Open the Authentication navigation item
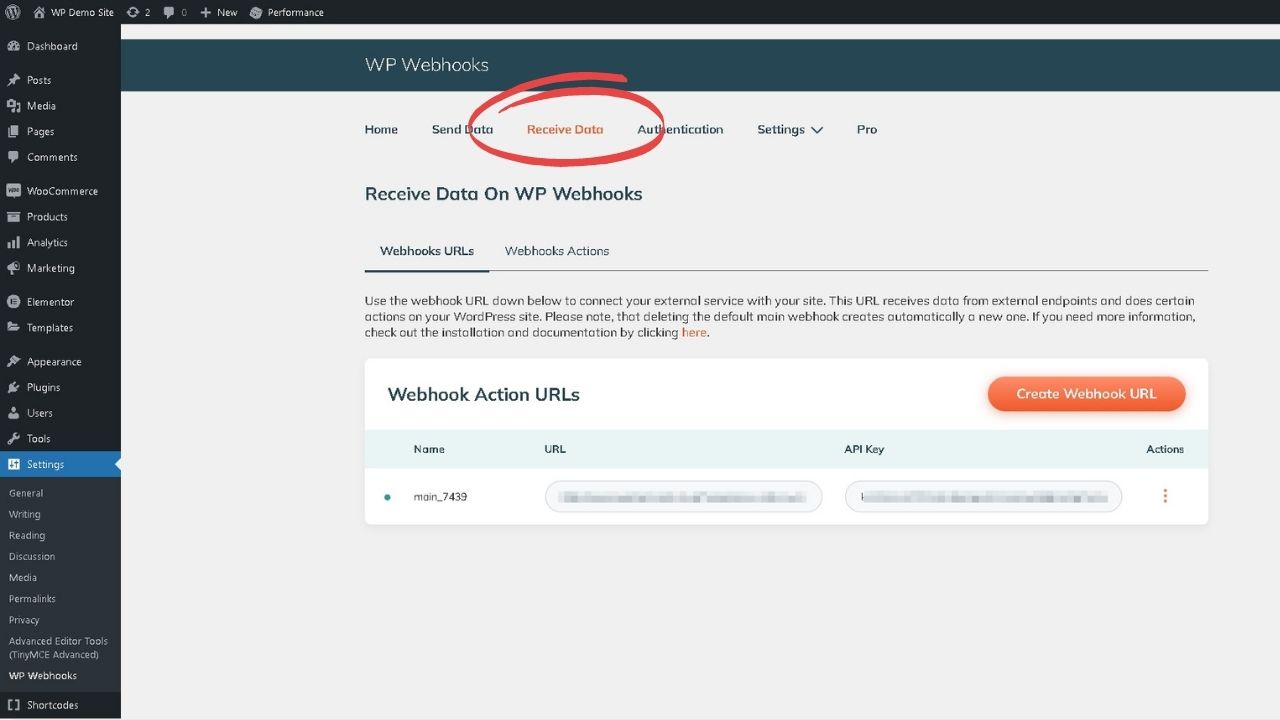 point(680,129)
